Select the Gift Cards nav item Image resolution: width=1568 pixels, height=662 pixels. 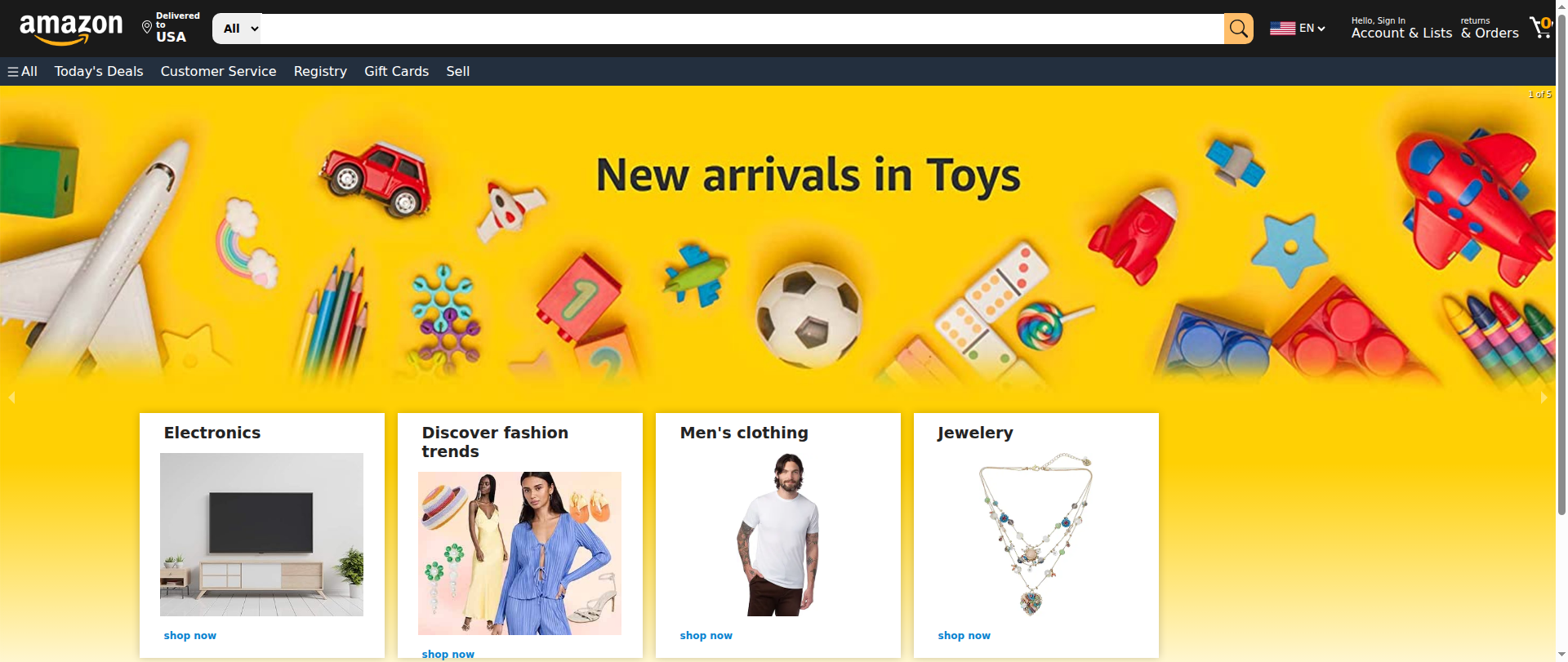click(x=396, y=72)
